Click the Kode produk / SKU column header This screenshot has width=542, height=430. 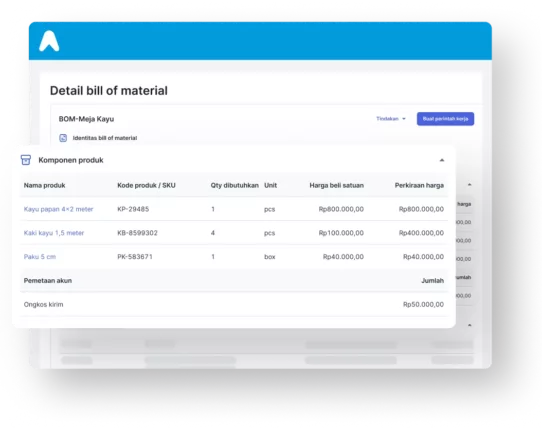(146, 185)
